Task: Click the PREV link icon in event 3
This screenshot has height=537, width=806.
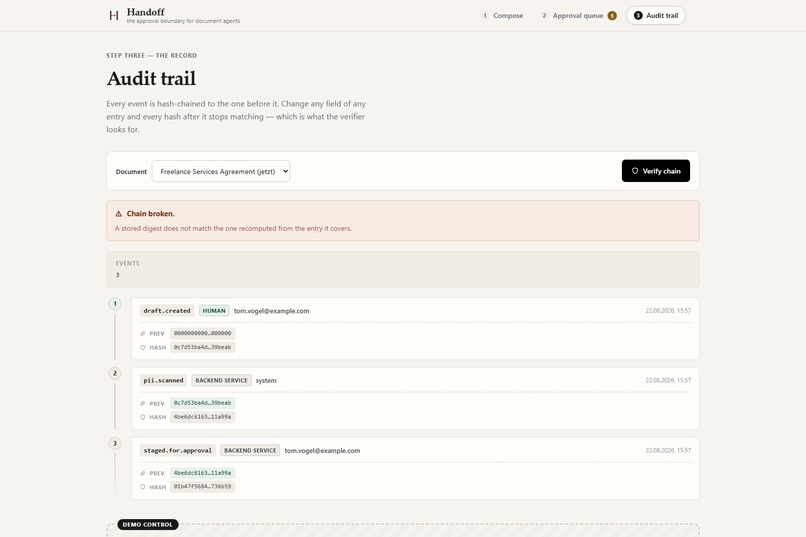Action: pyautogui.click(x=143, y=473)
